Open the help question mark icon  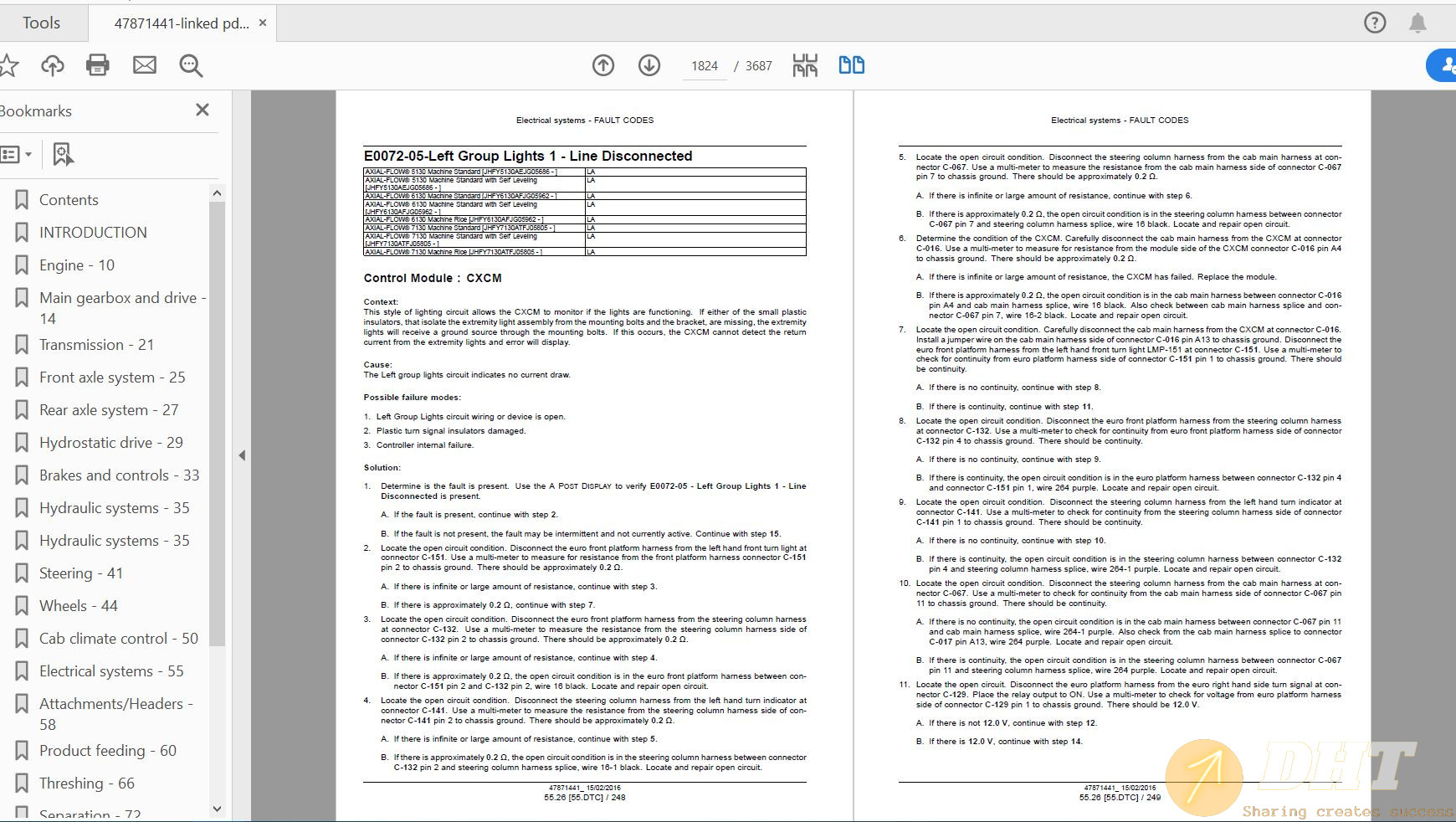click(x=1375, y=23)
